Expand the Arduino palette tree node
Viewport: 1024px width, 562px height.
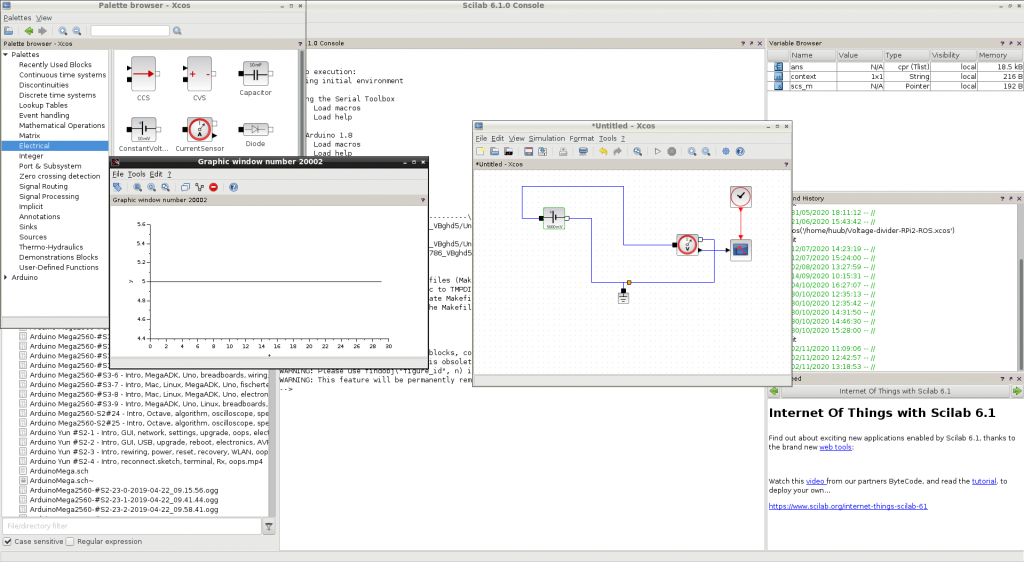click(6, 277)
